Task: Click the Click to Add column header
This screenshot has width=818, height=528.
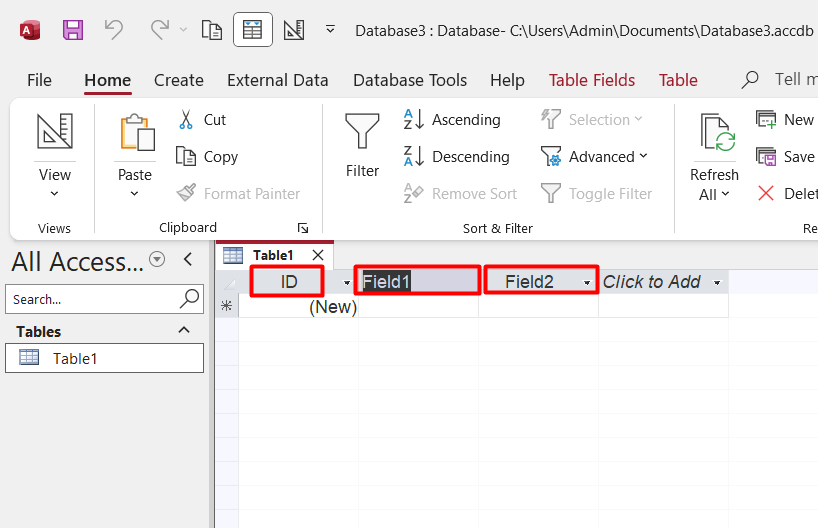Action: coord(652,282)
